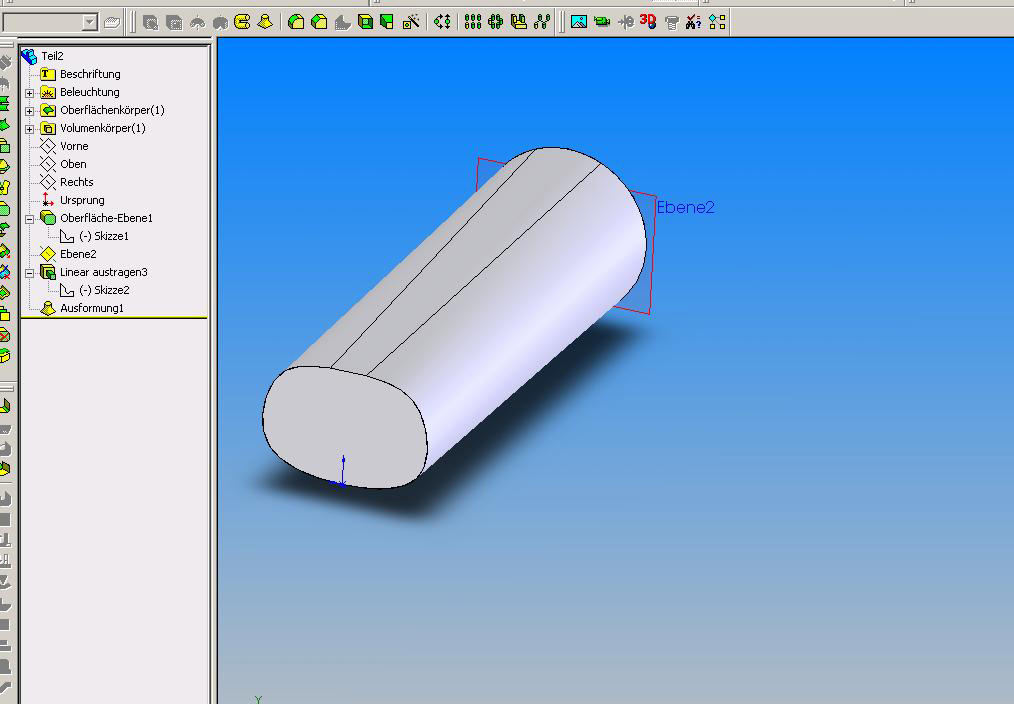The width and height of the screenshot is (1014, 704).
Task: Click the scissors with question mark icon
Action: pyautogui.click(x=694, y=23)
